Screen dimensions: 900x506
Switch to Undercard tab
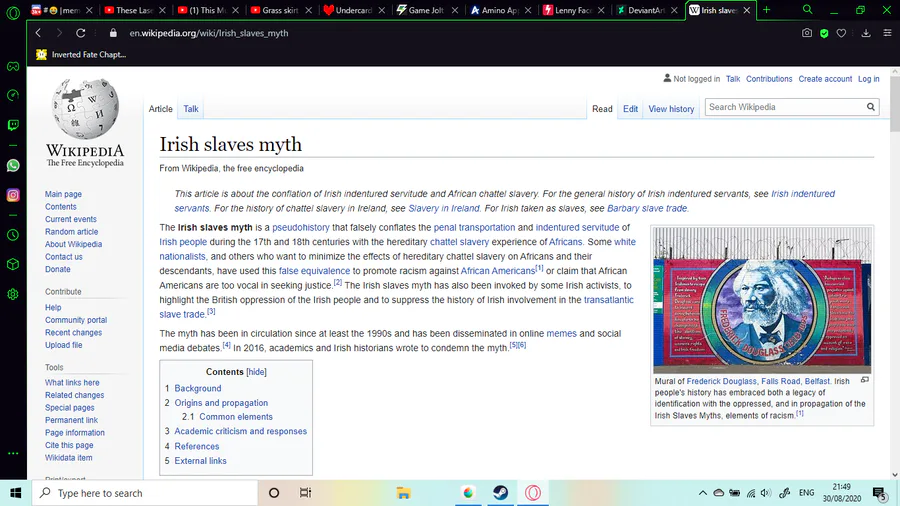pyautogui.click(x=354, y=10)
